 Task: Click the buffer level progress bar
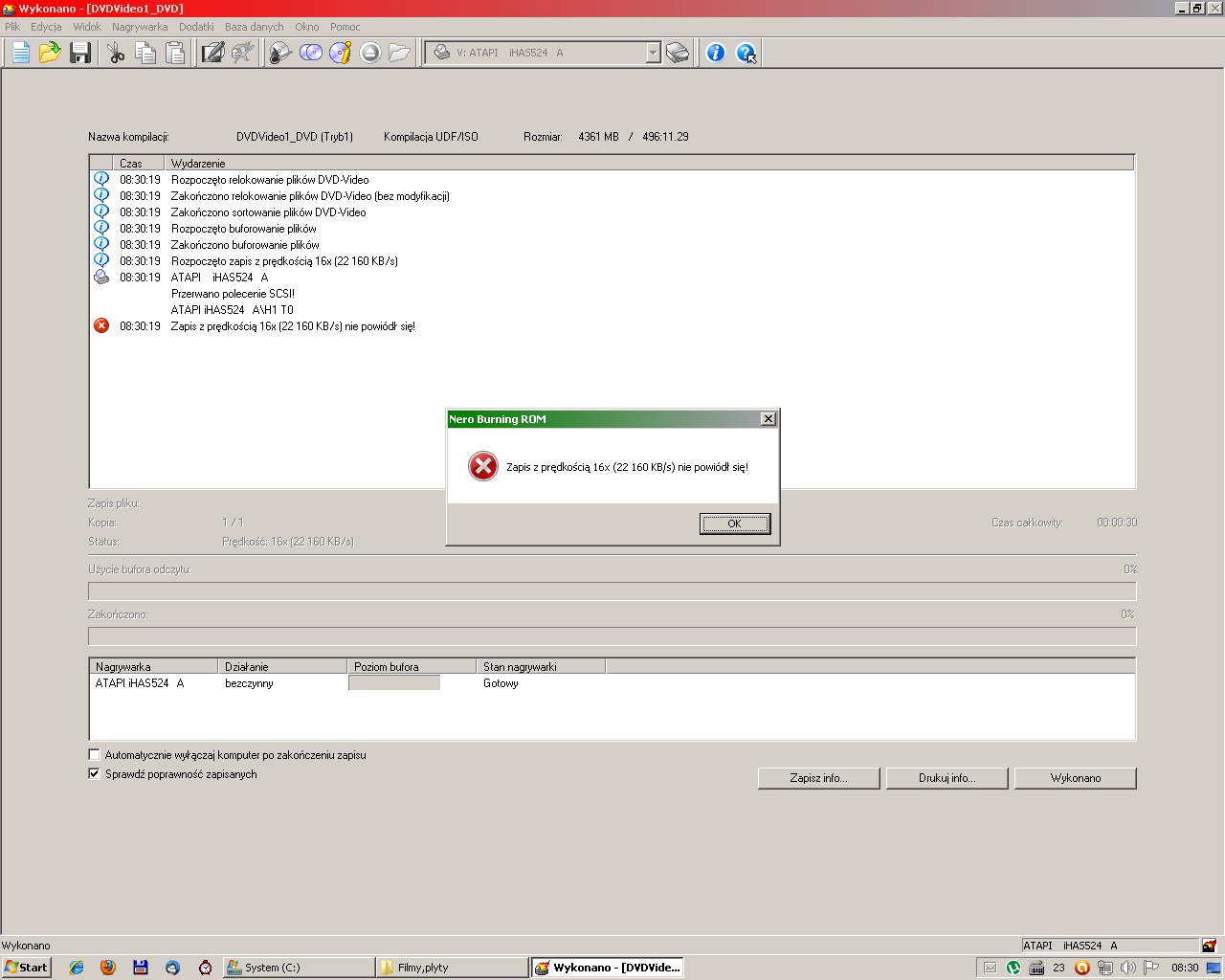394,683
